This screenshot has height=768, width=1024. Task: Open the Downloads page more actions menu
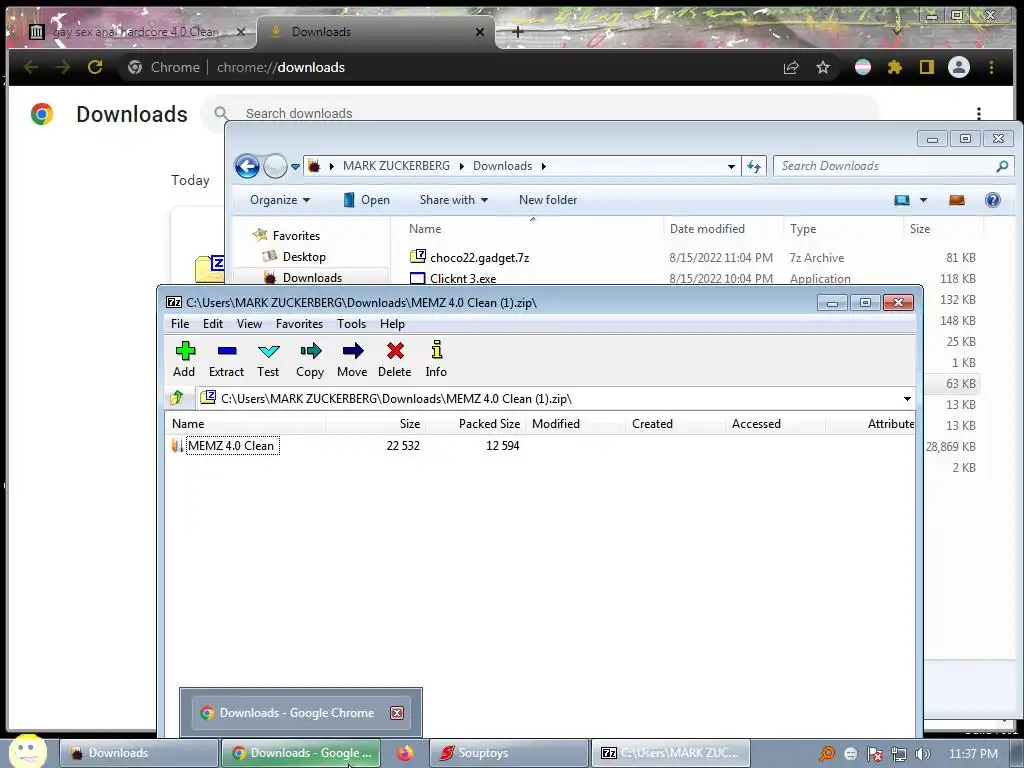[x=978, y=114]
